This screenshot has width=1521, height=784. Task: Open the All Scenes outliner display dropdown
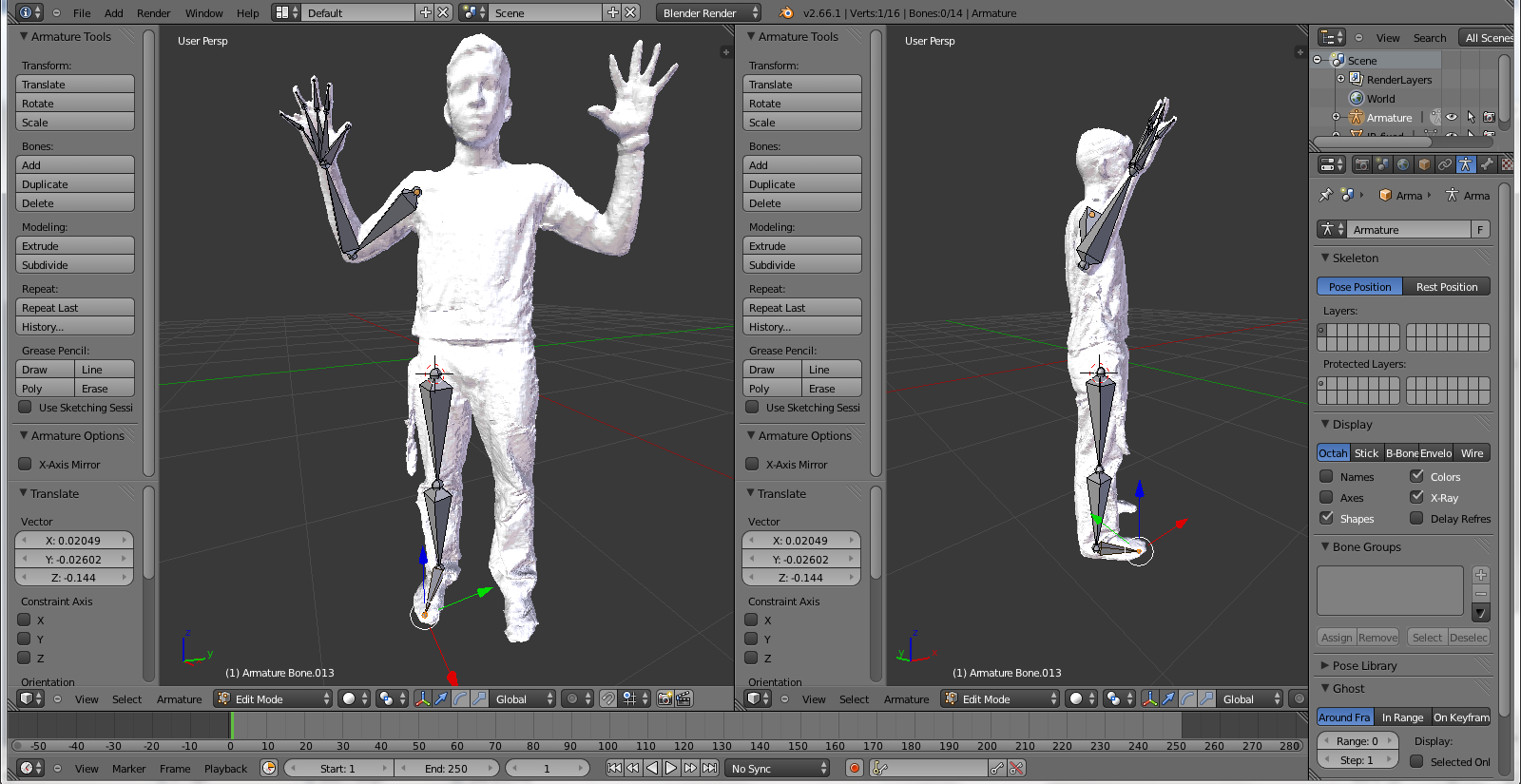pos(1486,37)
